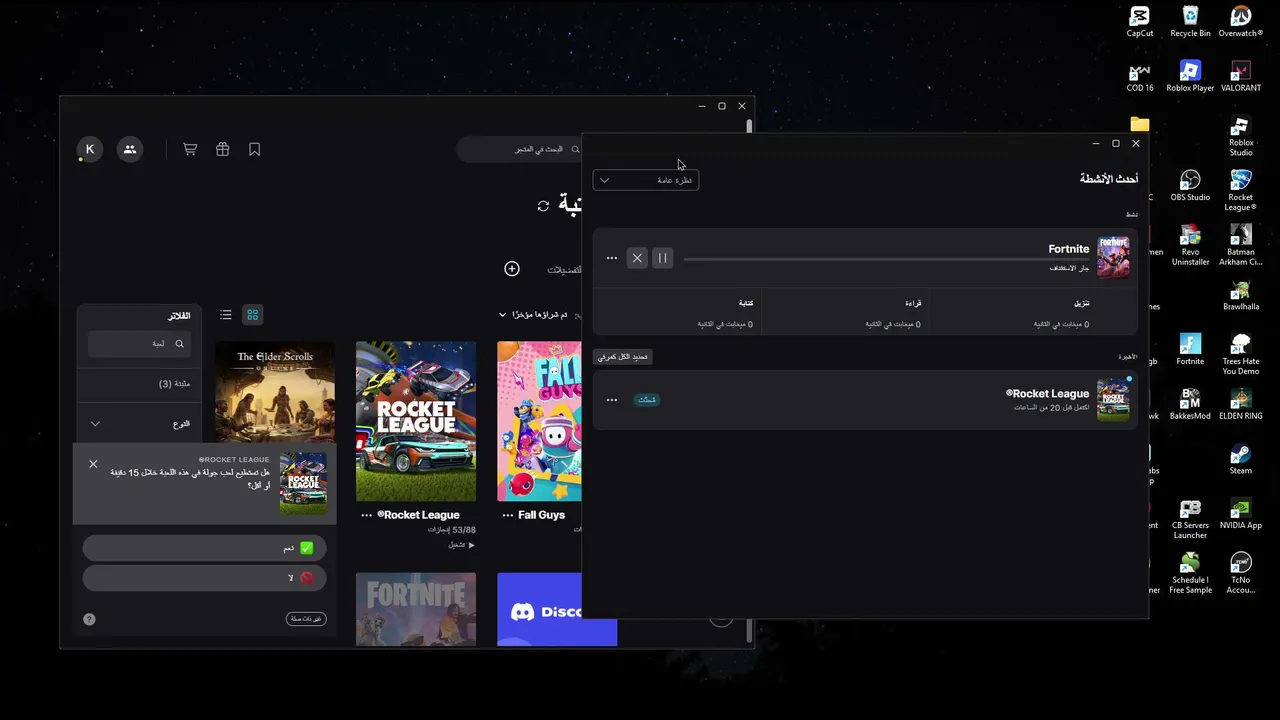Click the Fortnite title in downloads

point(1069,249)
